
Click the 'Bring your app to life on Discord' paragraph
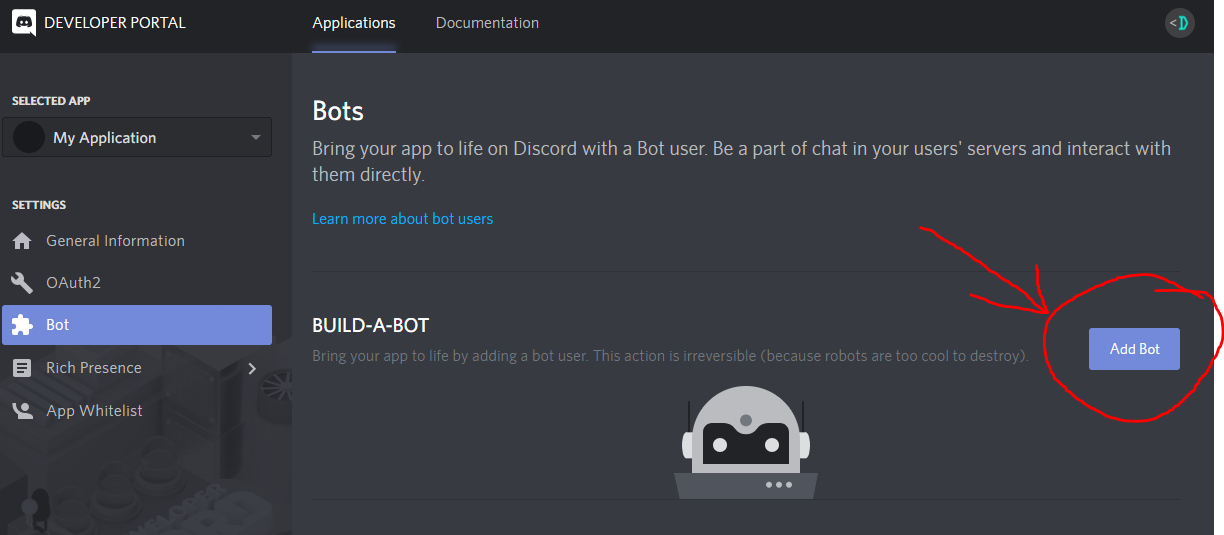coord(741,161)
